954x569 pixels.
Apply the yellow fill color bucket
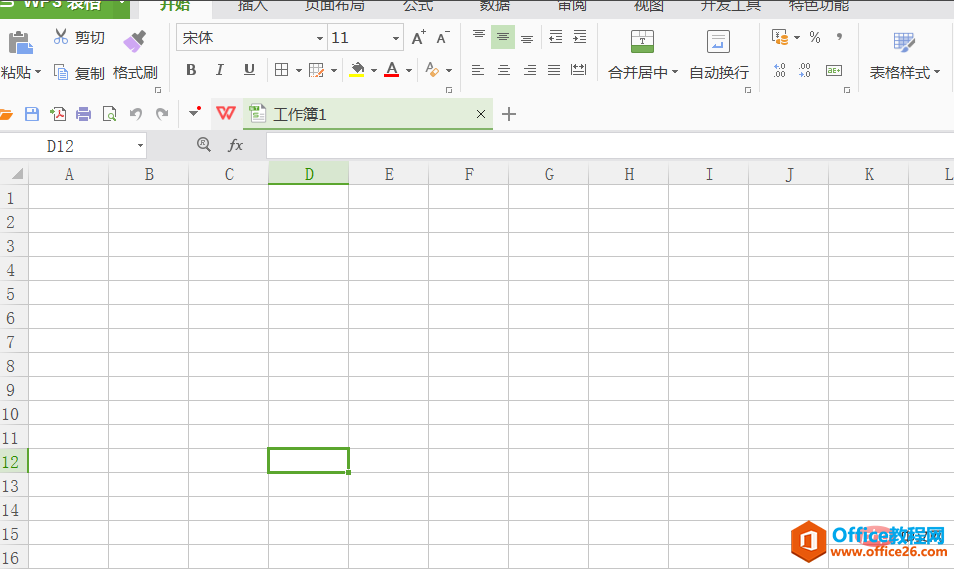pos(357,70)
